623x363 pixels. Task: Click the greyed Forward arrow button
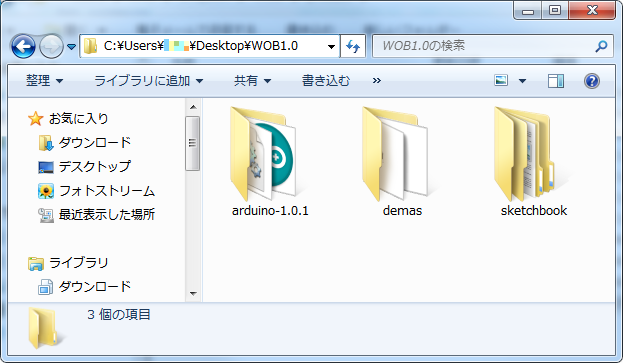pos(51,46)
